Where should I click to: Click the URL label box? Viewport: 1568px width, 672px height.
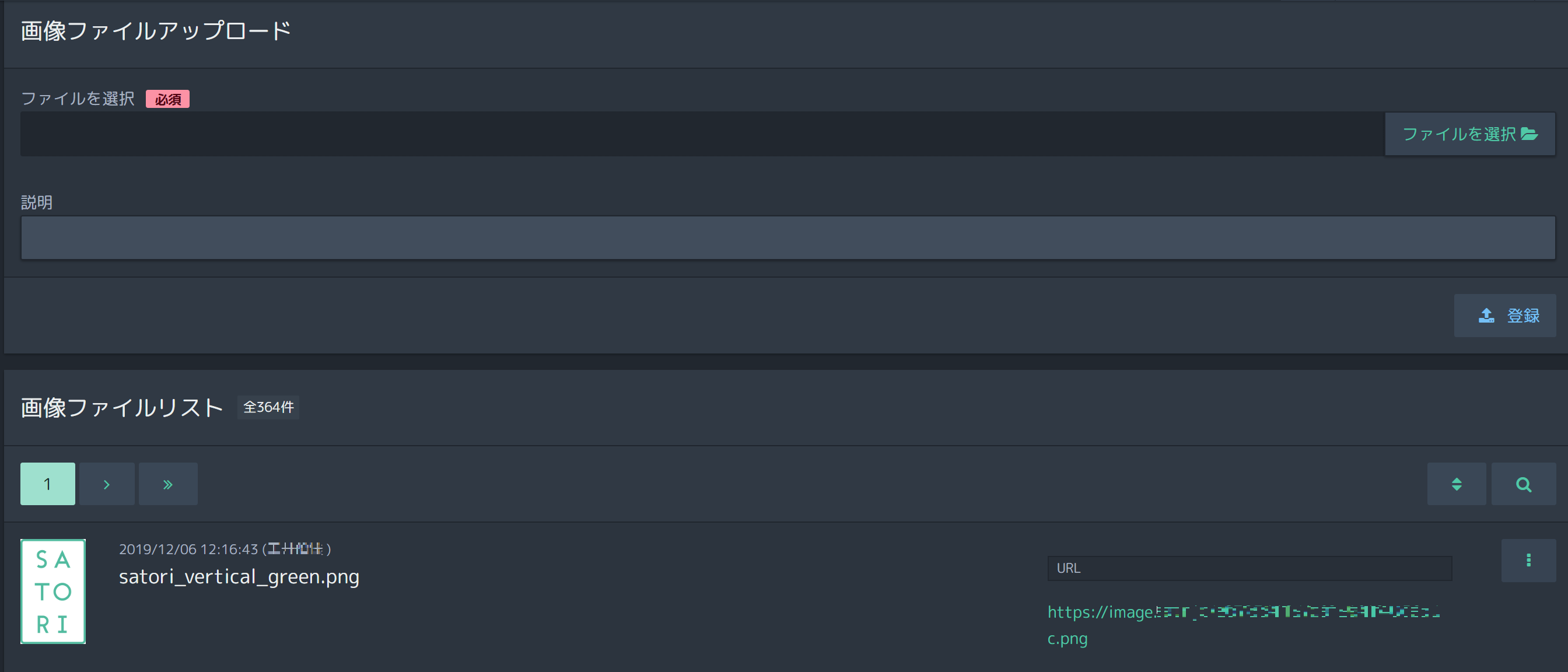(x=1249, y=568)
